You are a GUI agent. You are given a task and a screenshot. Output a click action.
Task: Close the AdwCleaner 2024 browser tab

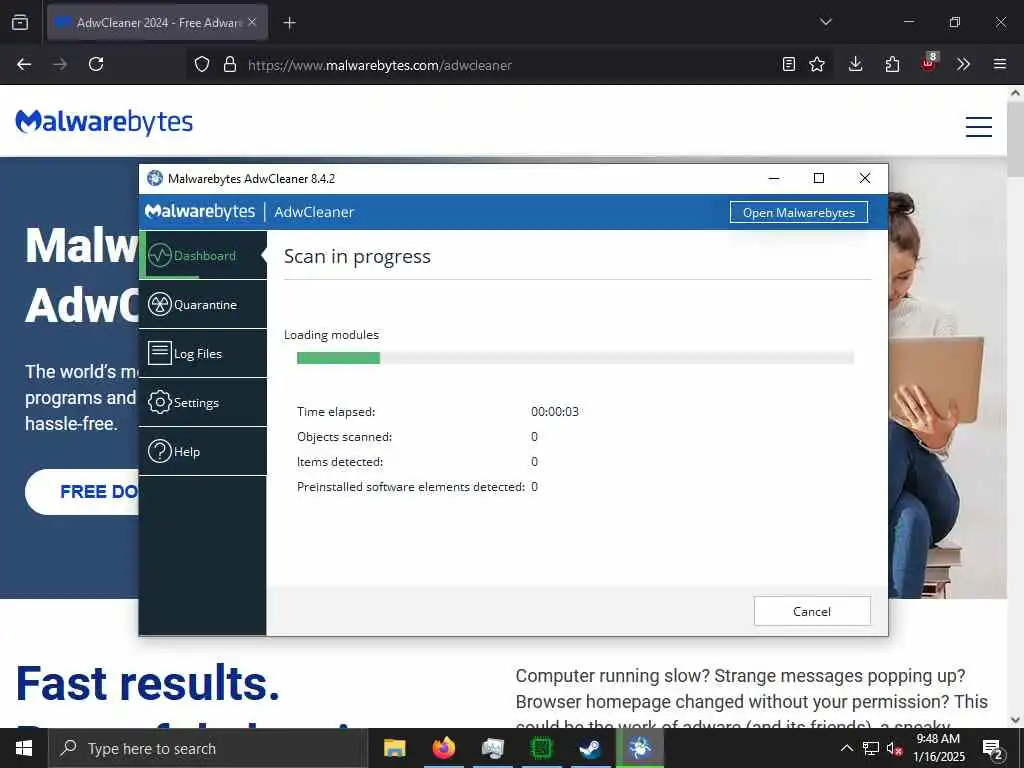pos(252,22)
